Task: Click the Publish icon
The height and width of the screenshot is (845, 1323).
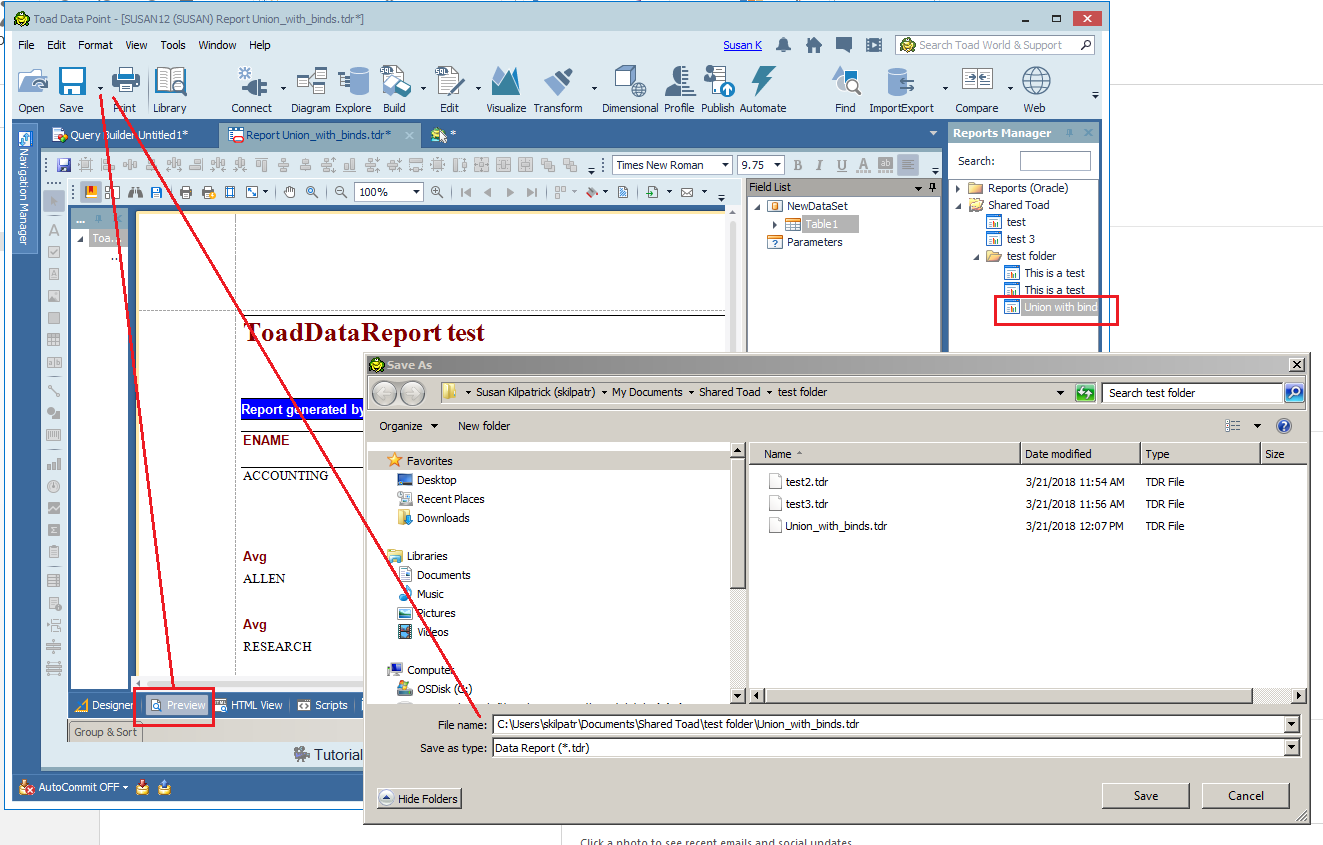Action: 717,90
